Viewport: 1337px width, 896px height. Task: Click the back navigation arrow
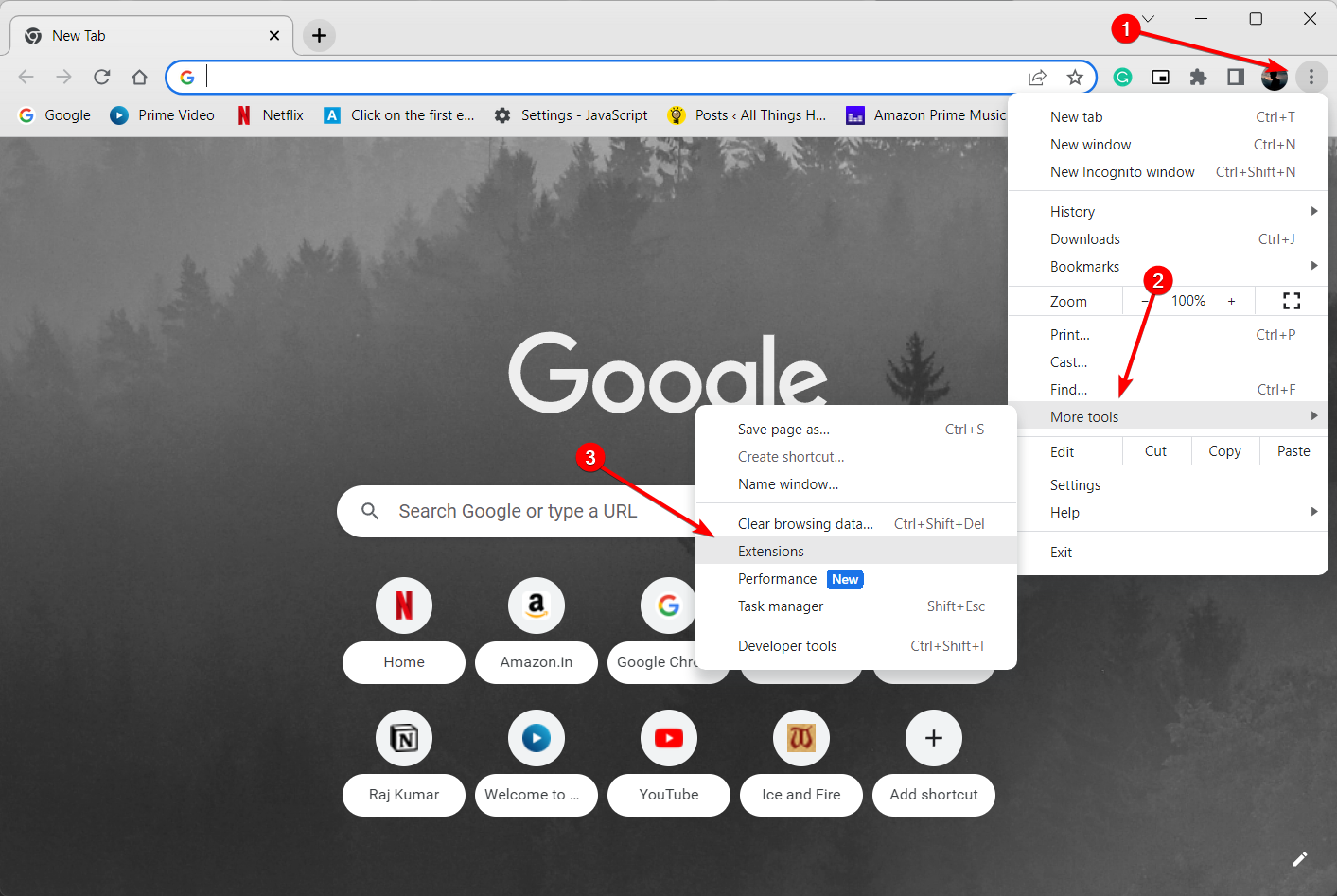pos(26,77)
